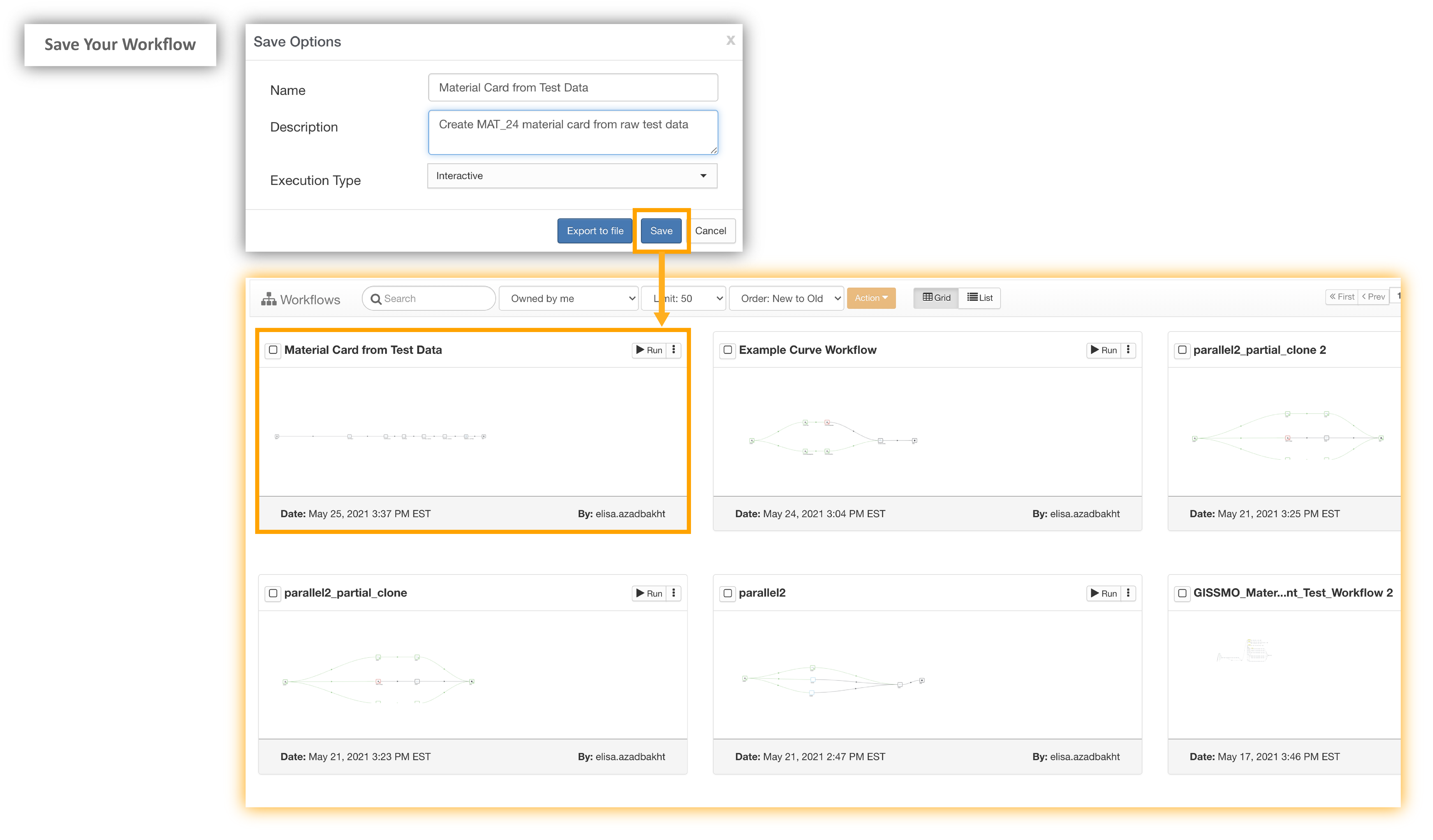The image size is (1433, 840).
Task: Open the Order: New to Old dropdown
Action: [x=786, y=299]
